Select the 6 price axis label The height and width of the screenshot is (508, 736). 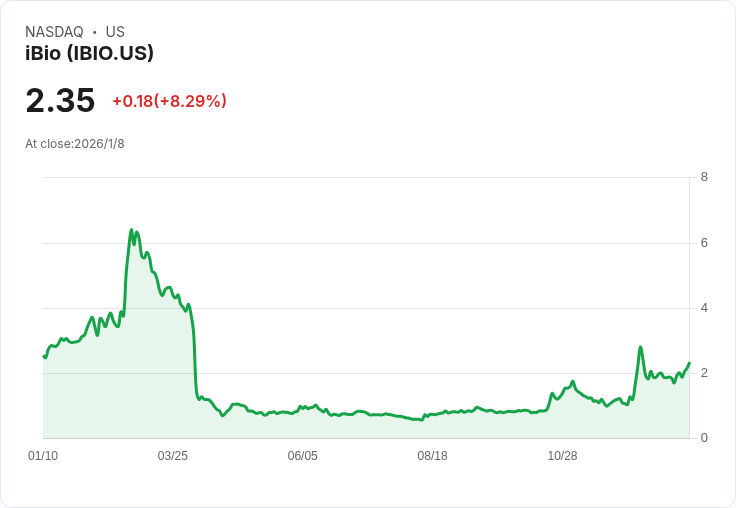tap(704, 243)
